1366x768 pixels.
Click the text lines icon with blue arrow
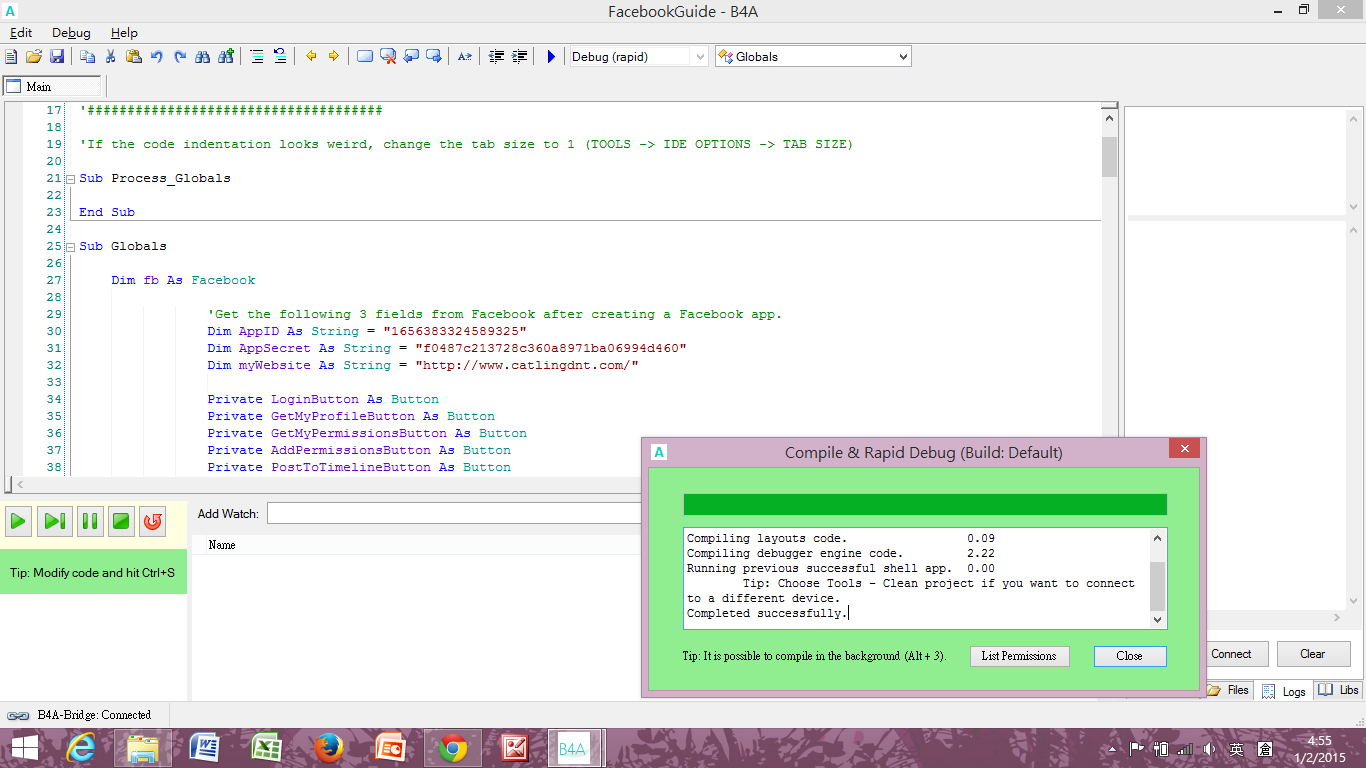pos(280,57)
